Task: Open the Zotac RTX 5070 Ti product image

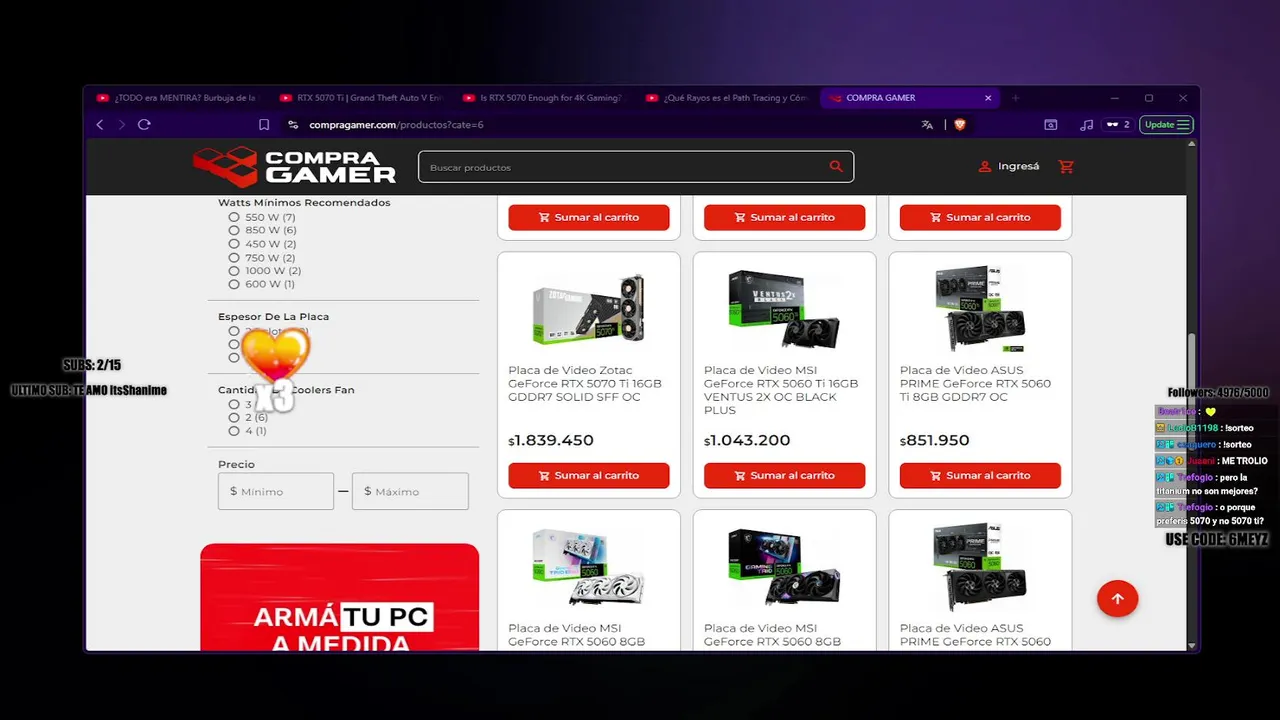Action: tap(589, 309)
